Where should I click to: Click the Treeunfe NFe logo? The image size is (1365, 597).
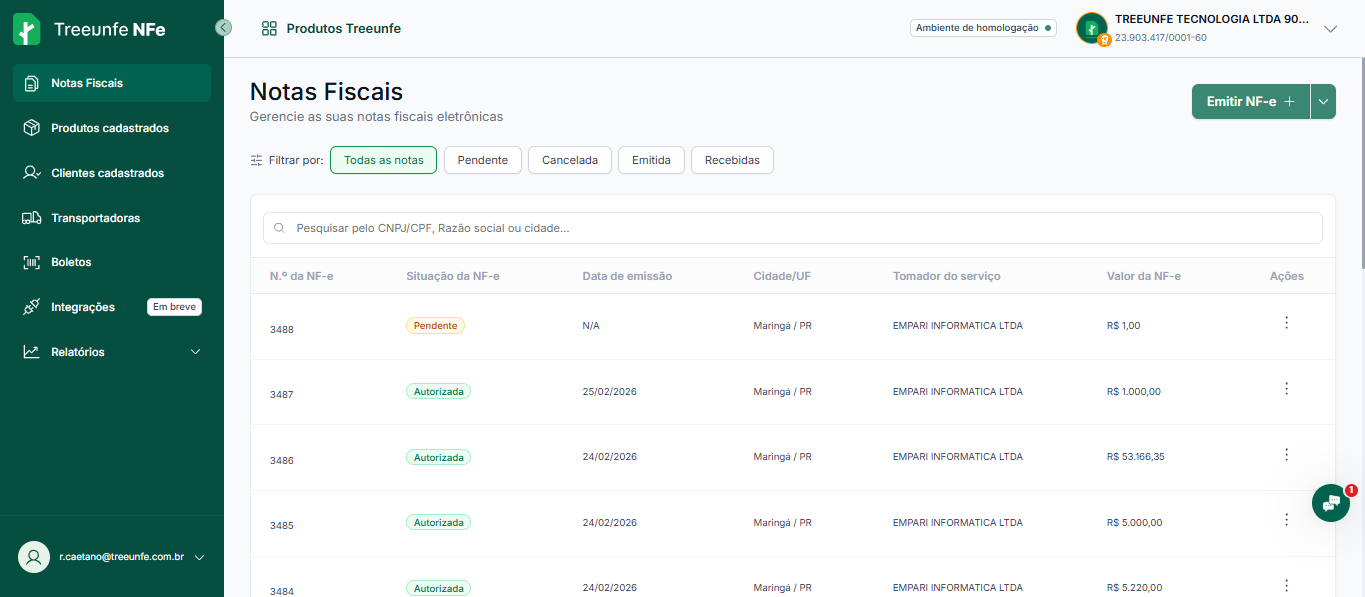click(90, 29)
